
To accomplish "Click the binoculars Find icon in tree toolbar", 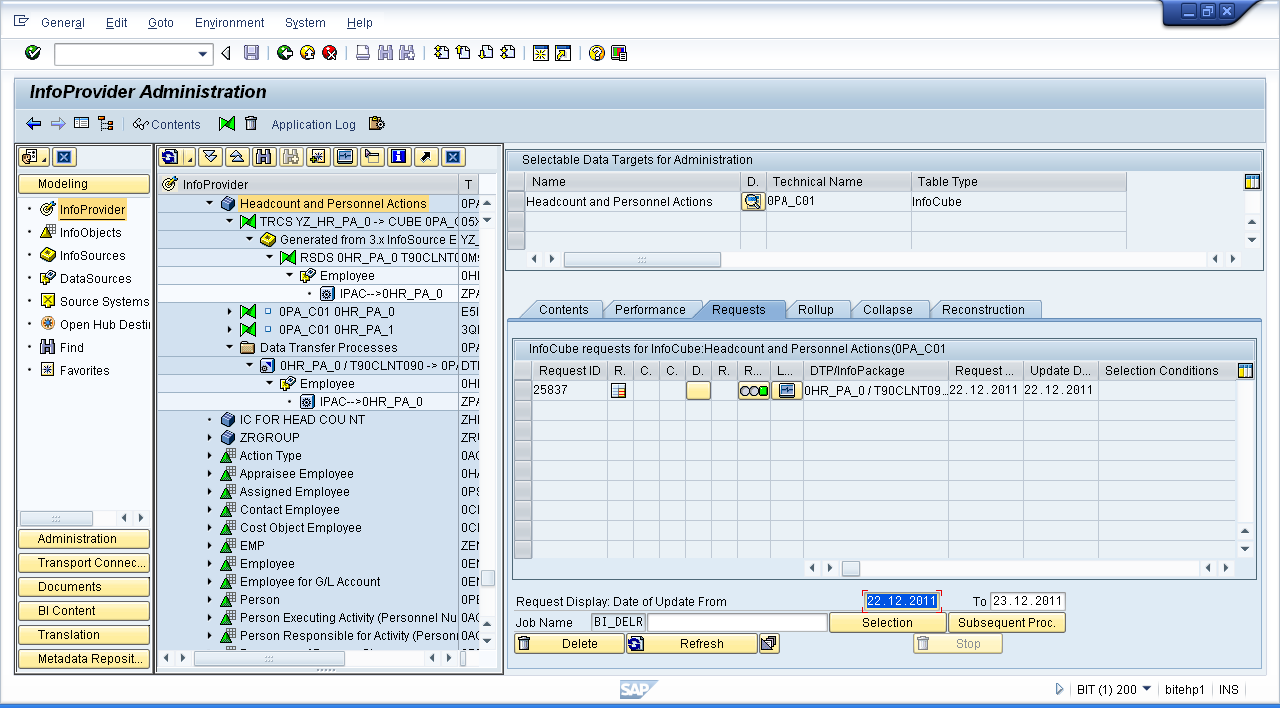I will coord(264,157).
